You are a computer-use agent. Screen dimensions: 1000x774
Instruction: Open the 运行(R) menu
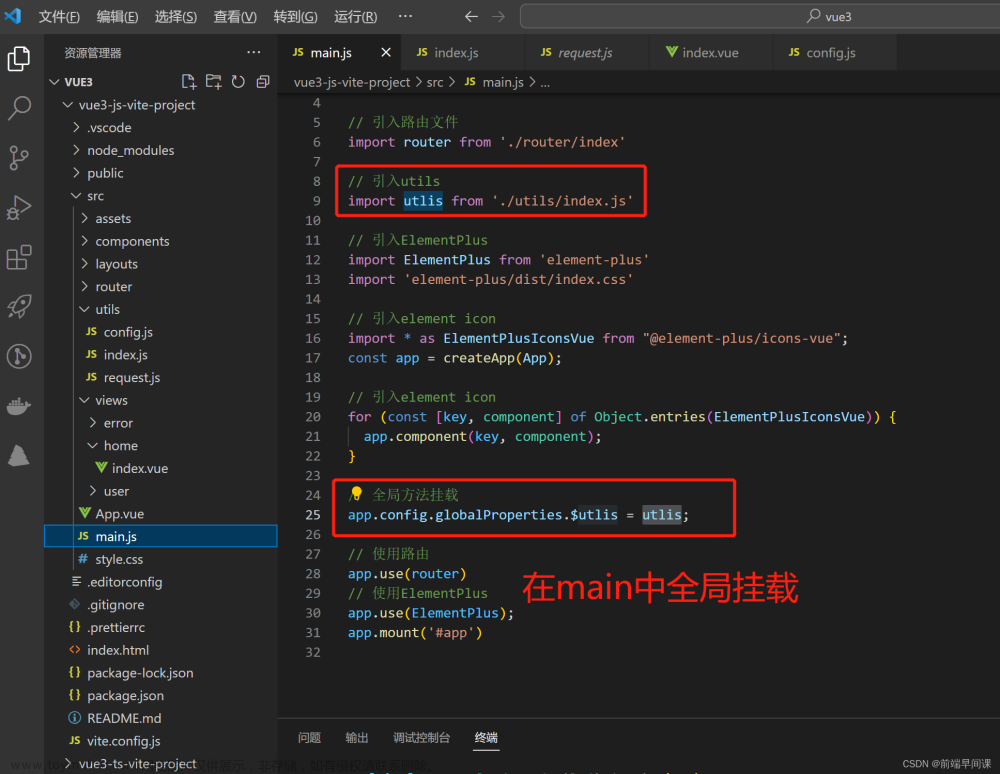point(356,17)
